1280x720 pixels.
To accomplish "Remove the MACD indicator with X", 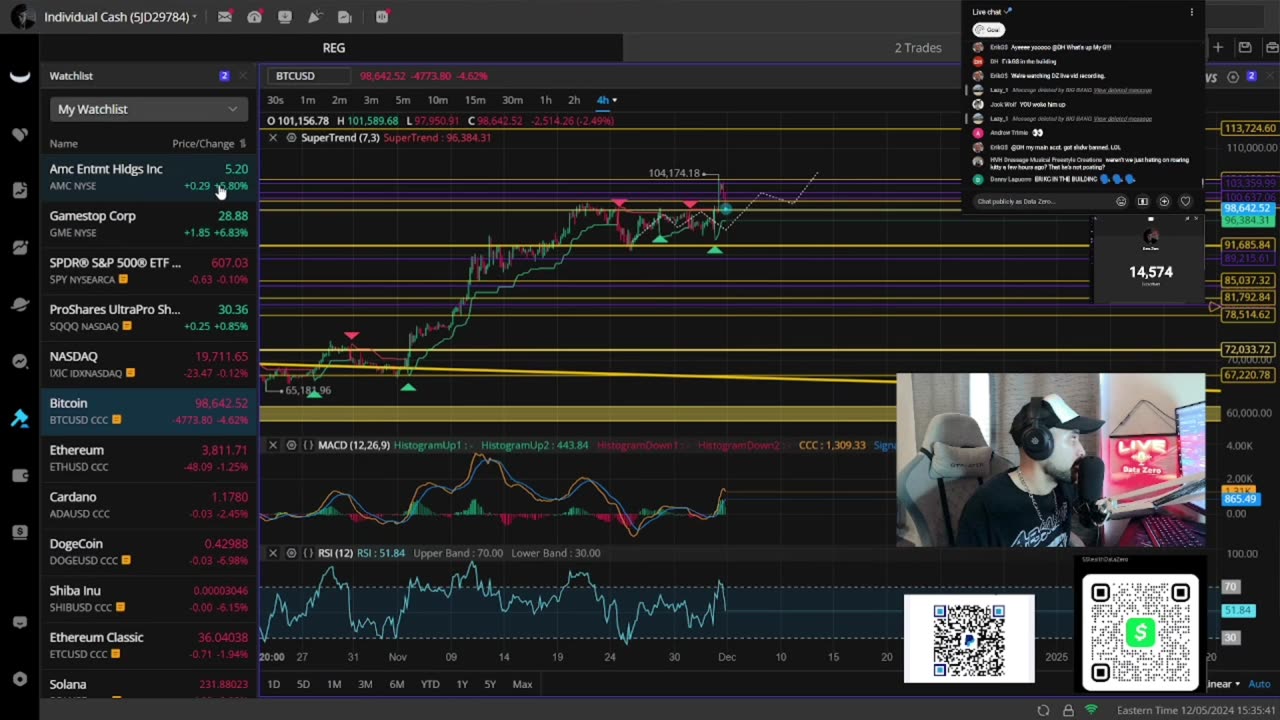I will [x=273, y=445].
